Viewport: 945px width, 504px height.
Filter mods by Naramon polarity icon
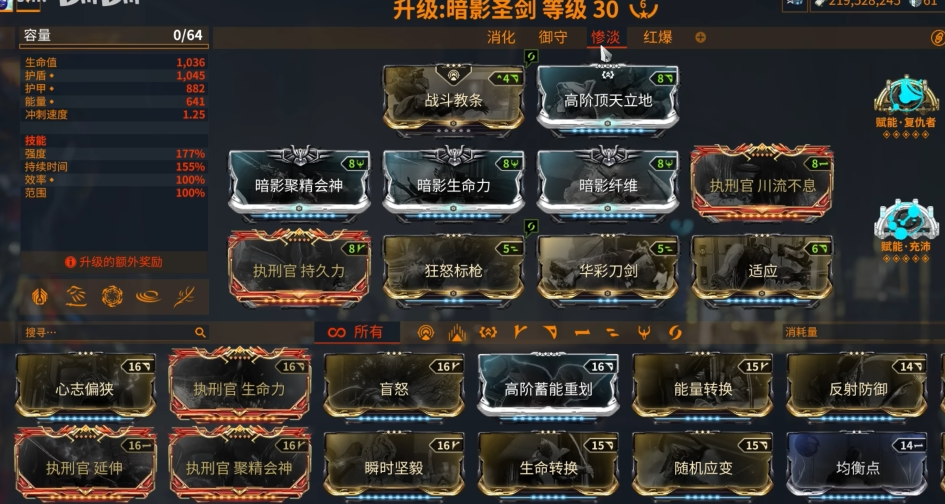point(582,332)
